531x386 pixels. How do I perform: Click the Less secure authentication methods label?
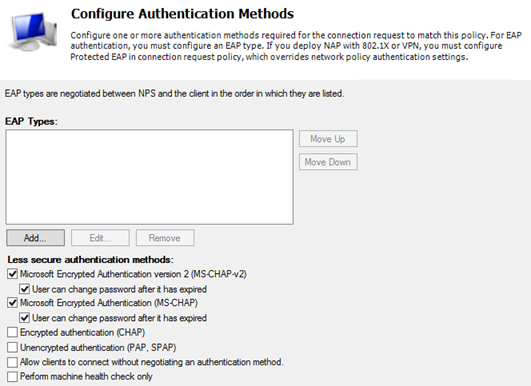coord(90,260)
